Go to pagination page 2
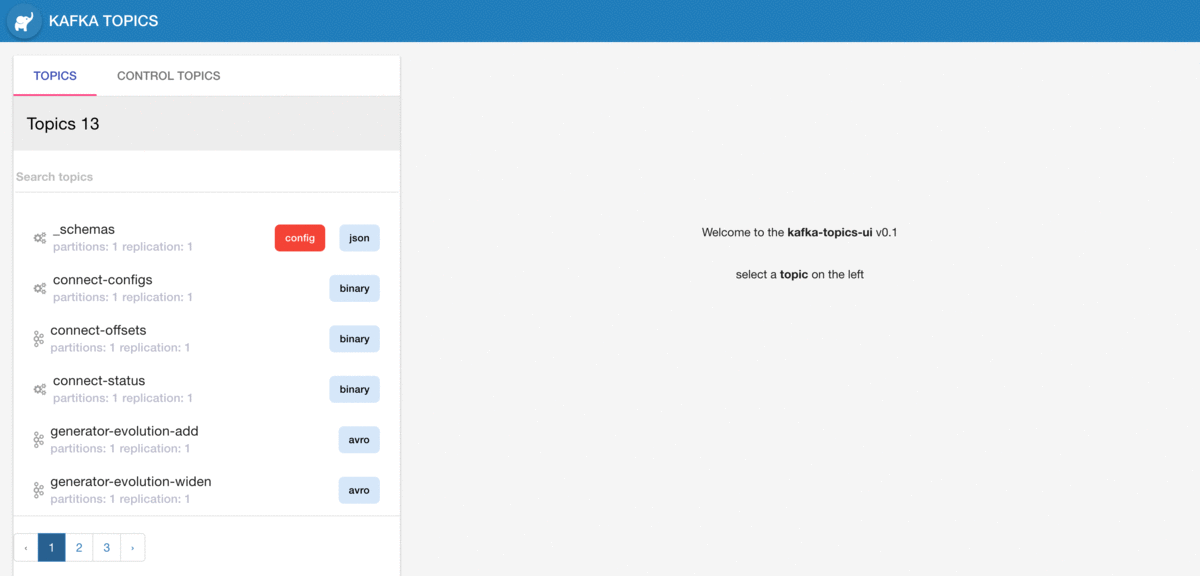 click(x=79, y=547)
